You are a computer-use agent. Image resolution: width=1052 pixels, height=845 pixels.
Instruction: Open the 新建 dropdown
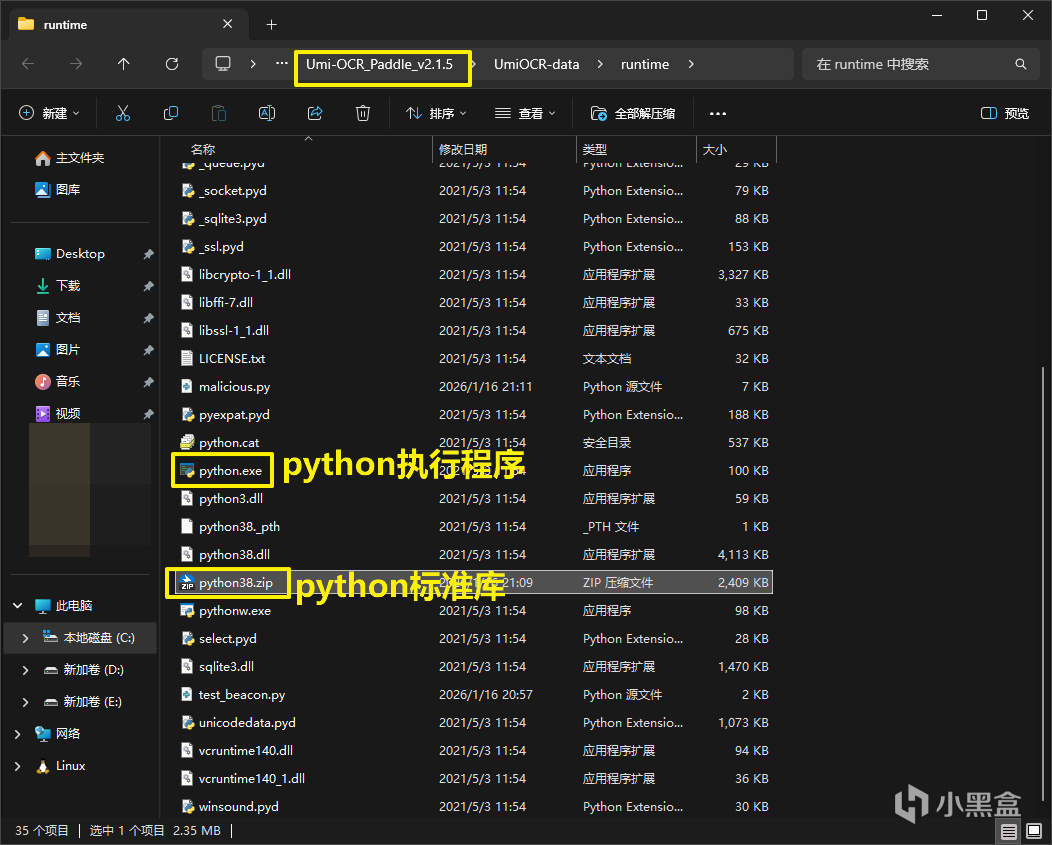50,113
